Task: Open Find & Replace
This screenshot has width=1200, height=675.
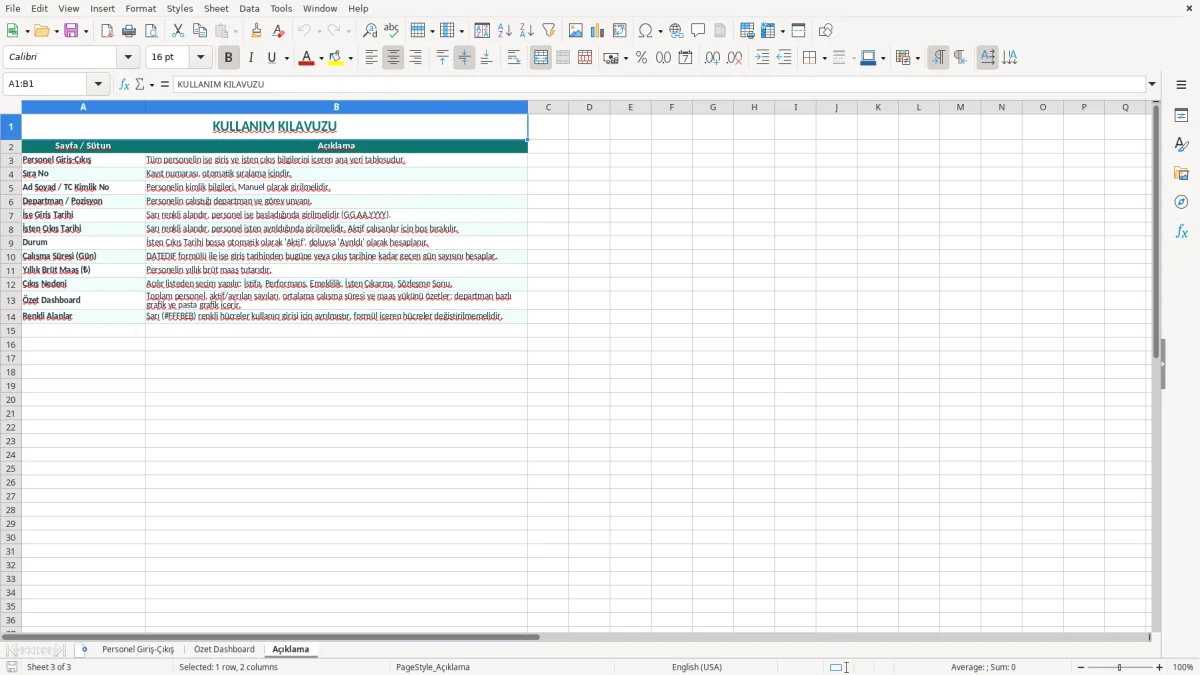Action: coord(370,31)
